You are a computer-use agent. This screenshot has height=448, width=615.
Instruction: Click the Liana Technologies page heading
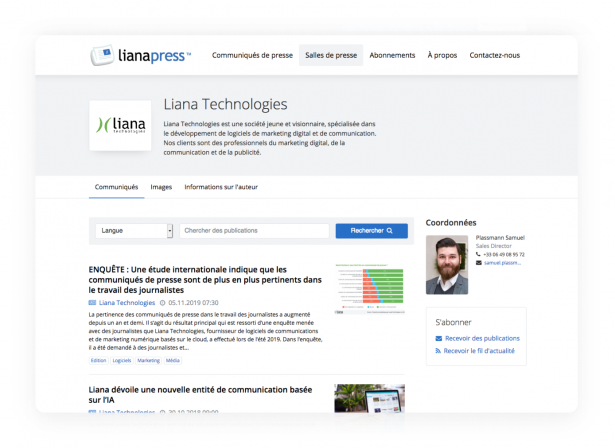click(x=226, y=104)
